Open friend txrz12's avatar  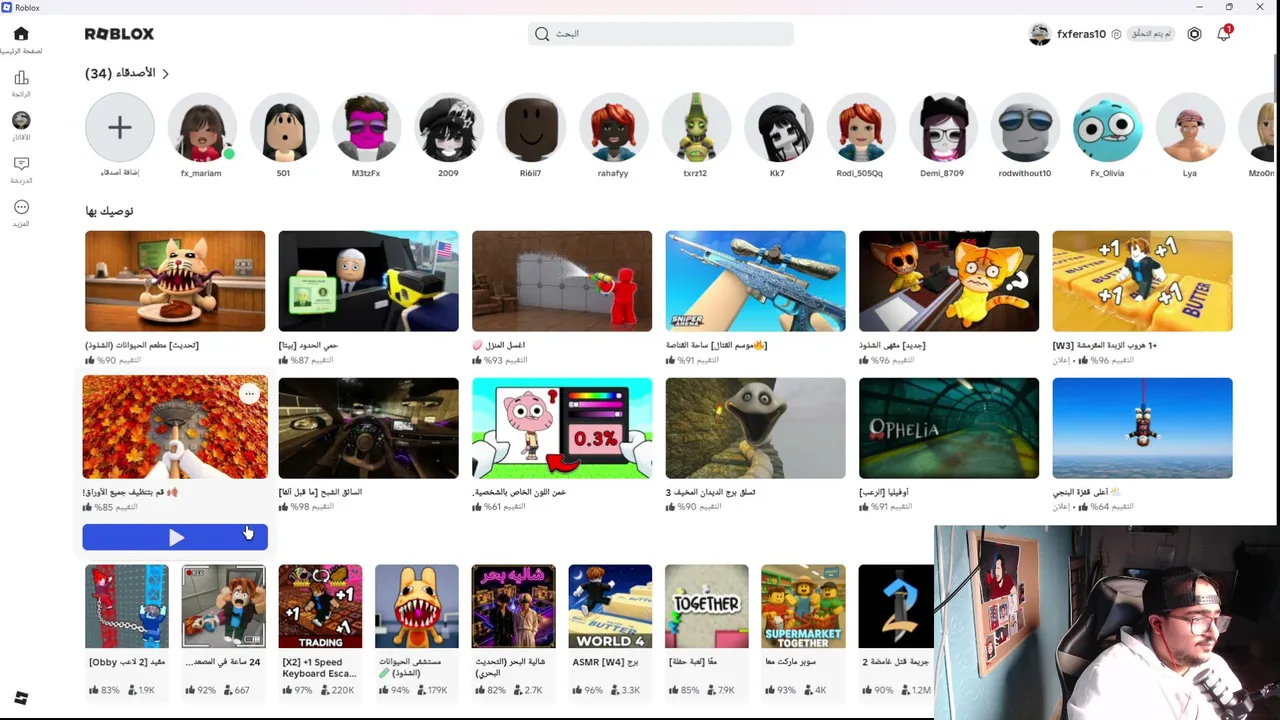[x=696, y=127]
